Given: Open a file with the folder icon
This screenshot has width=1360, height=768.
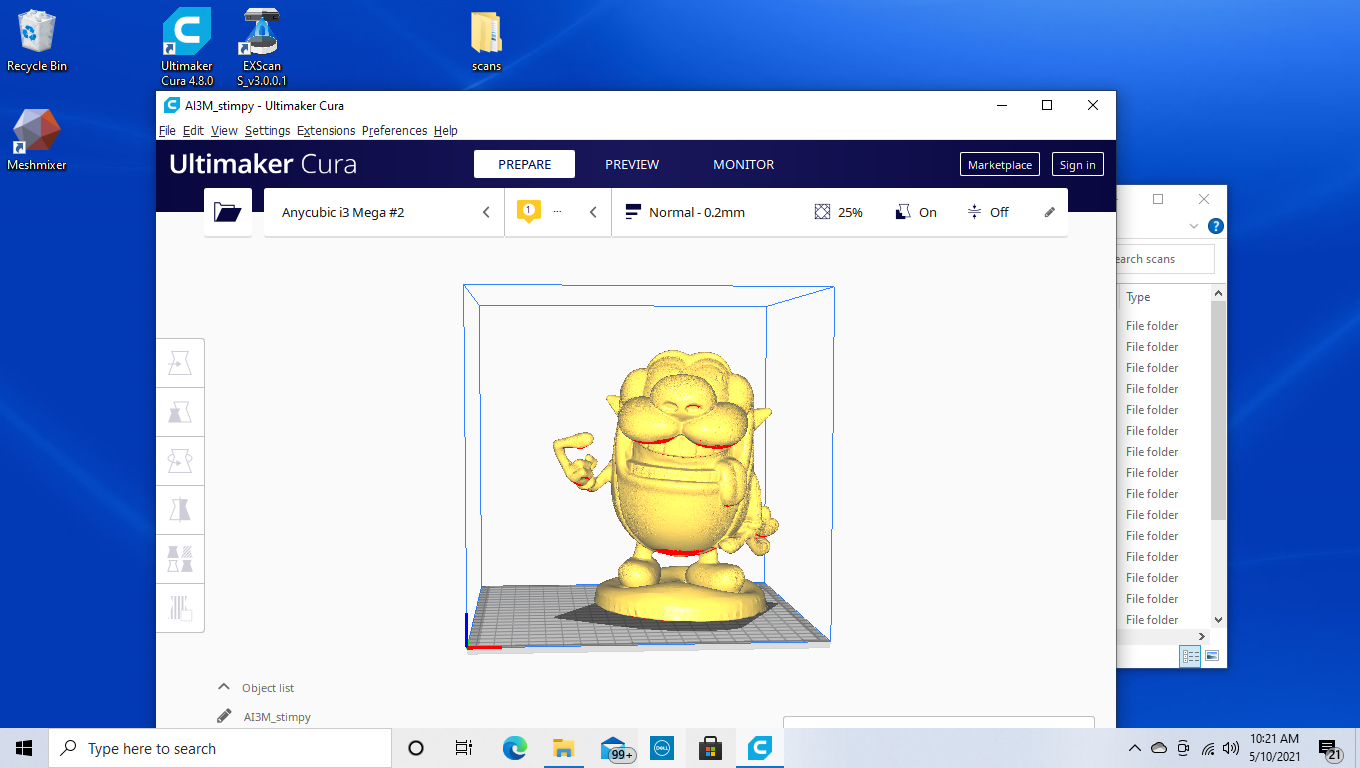Looking at the screenshot, I should tap(228, 212).
